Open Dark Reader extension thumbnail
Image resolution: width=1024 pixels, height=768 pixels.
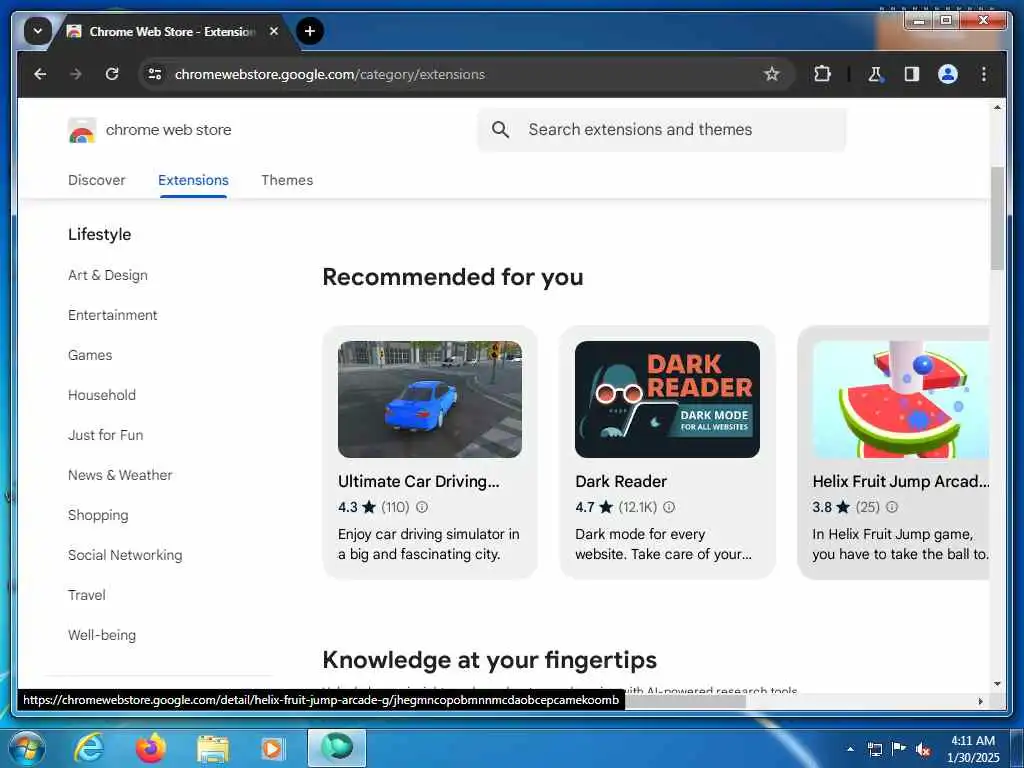[x=667, y=399]
